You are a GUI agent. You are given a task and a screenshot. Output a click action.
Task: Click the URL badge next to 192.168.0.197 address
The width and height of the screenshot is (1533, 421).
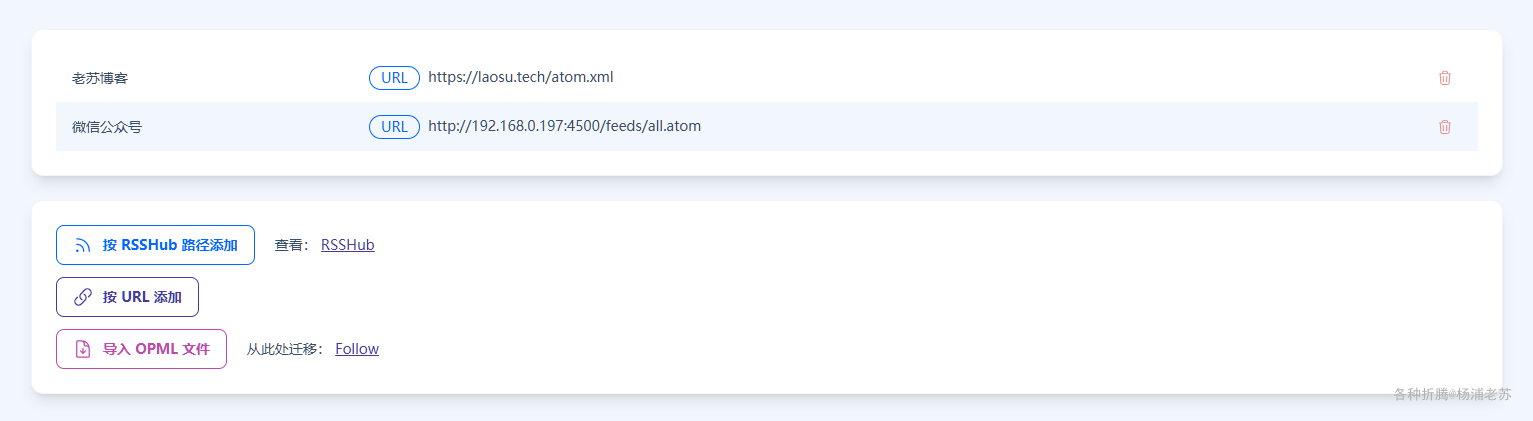pyautogui.click(x=394, y=127)
